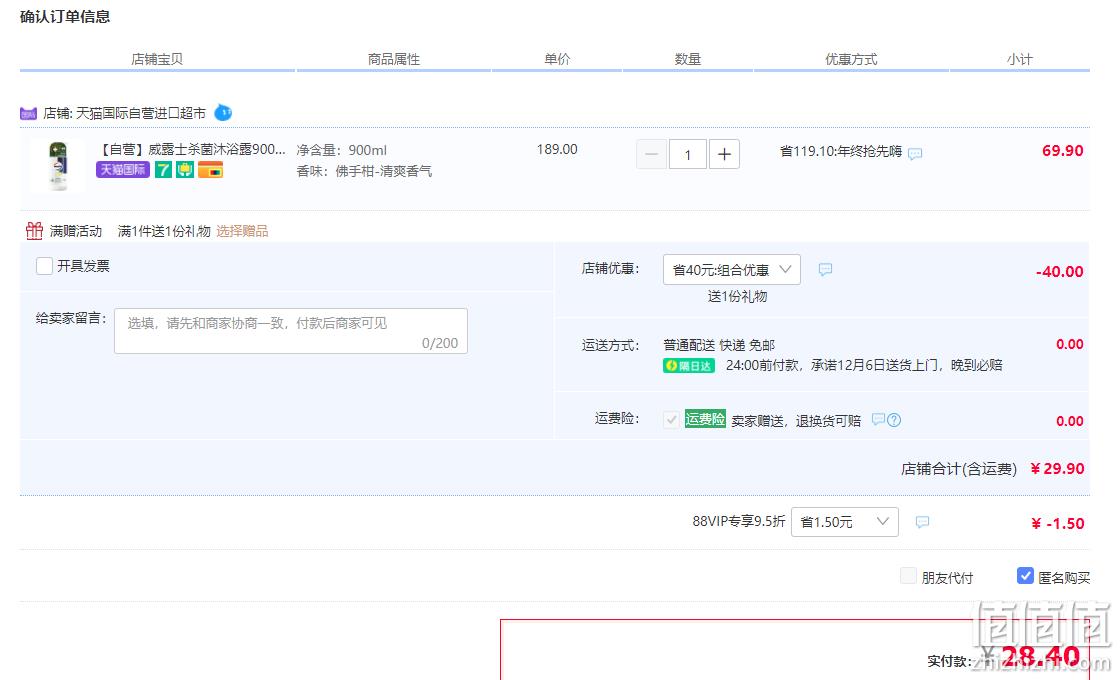Click the 189.00 unit price
Viewport: 1120px width, 680px height.
click(557, 149)
